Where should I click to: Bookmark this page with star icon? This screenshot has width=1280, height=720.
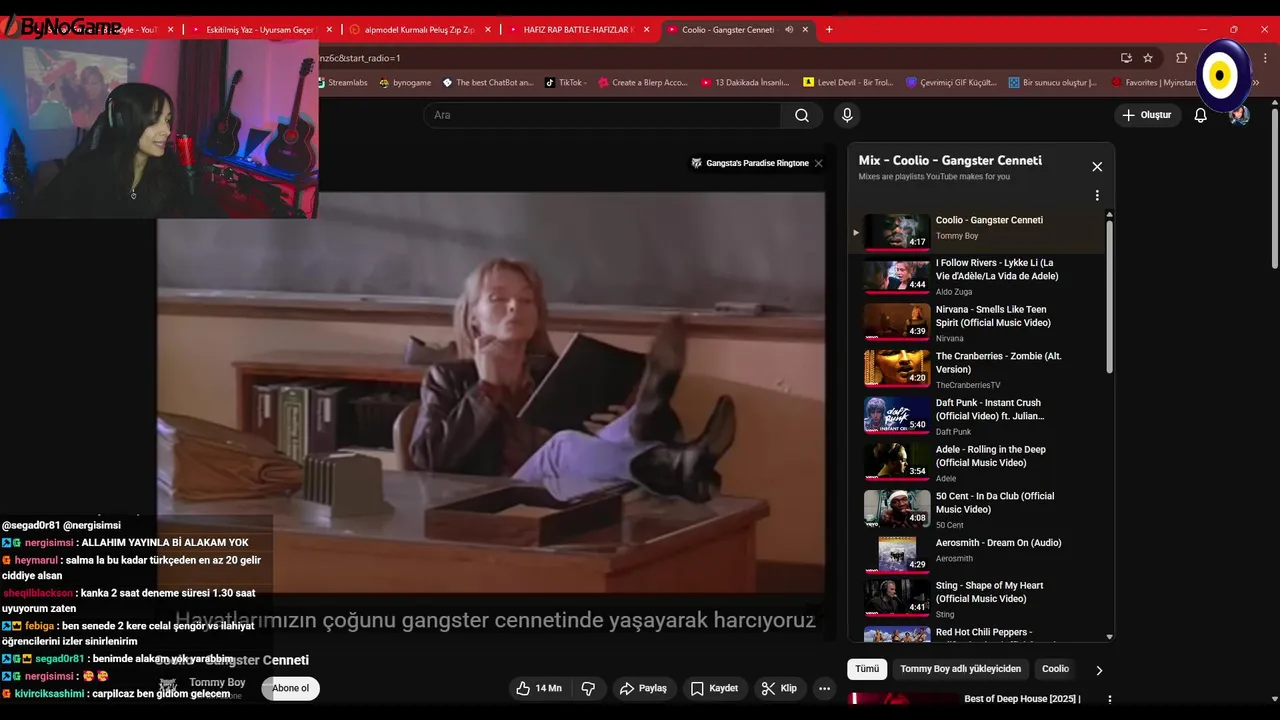pos(1148,58)
